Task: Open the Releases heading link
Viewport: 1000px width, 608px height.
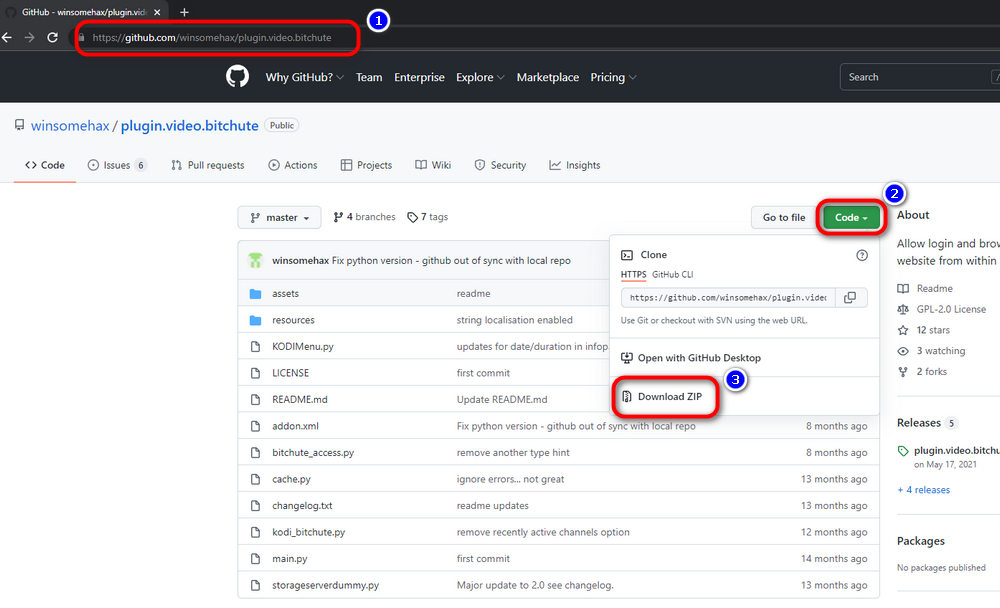Action: (918, 423)
